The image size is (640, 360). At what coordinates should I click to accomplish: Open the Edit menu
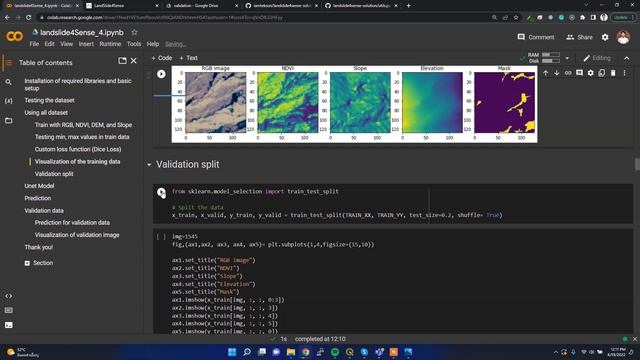coord(49,44)
